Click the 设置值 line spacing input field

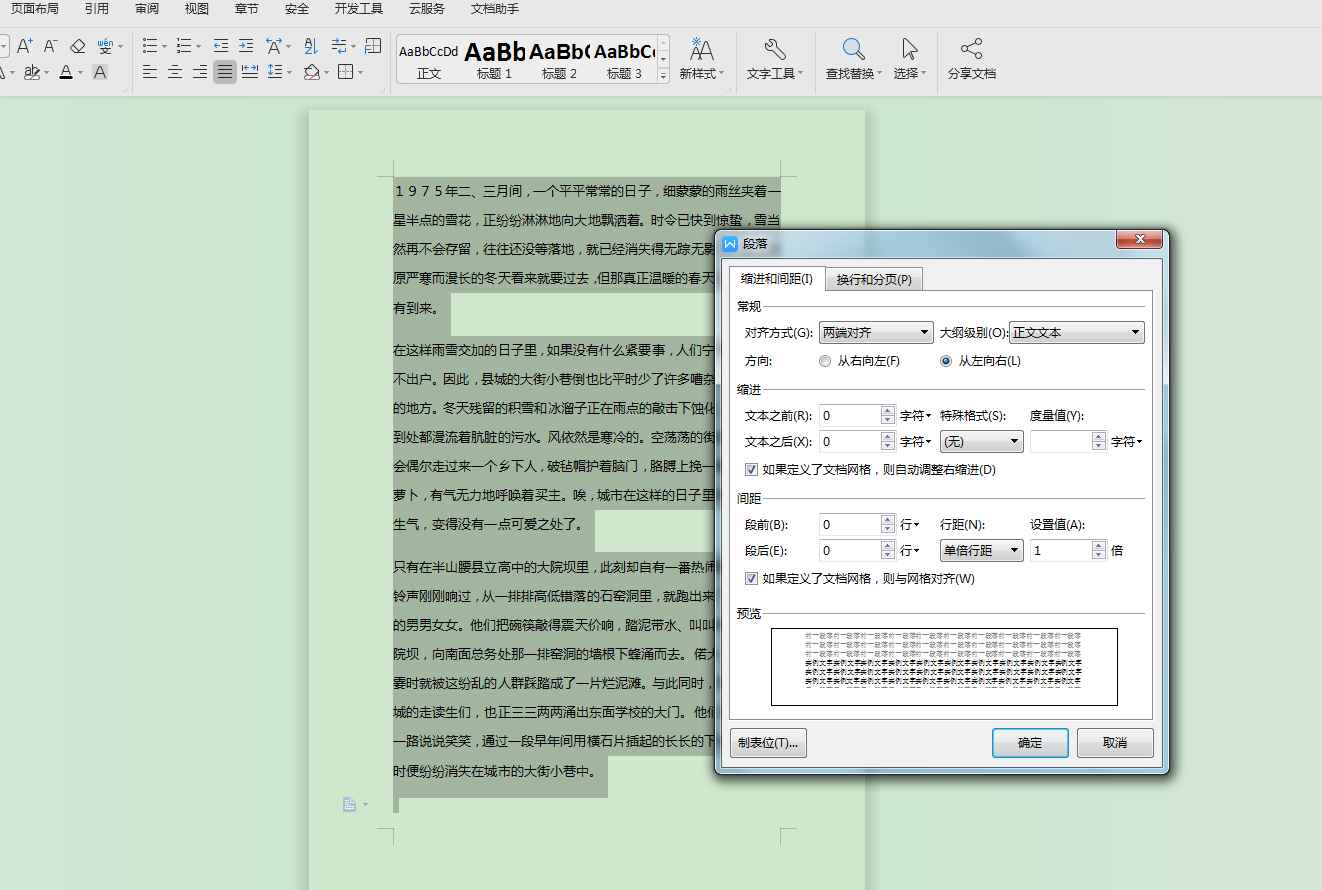[x=1061, y=550]
